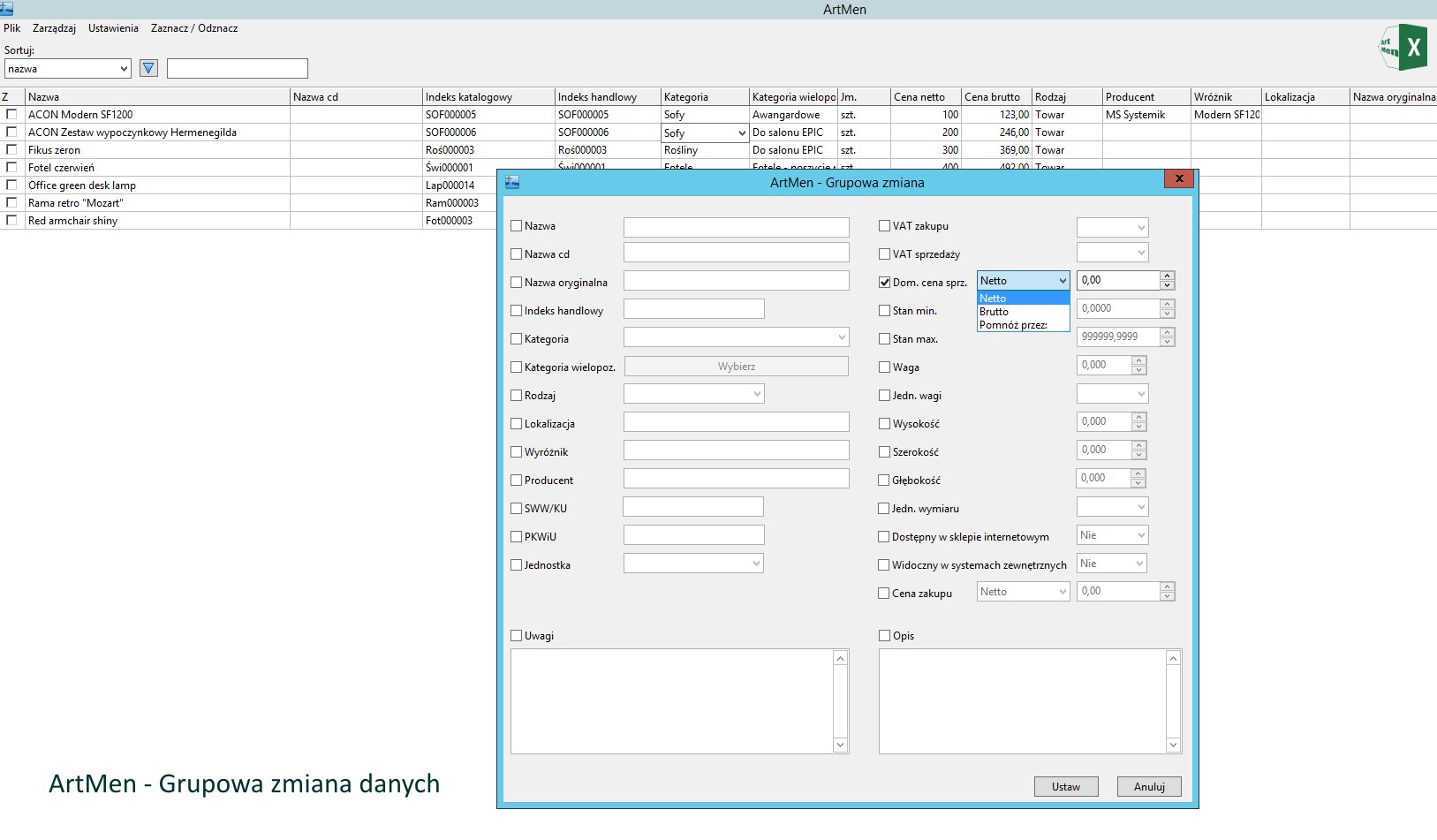Open the Kategoria dropdown in dialog
The width and height of the screenshot is (1437, 840).
pos(736,337)
